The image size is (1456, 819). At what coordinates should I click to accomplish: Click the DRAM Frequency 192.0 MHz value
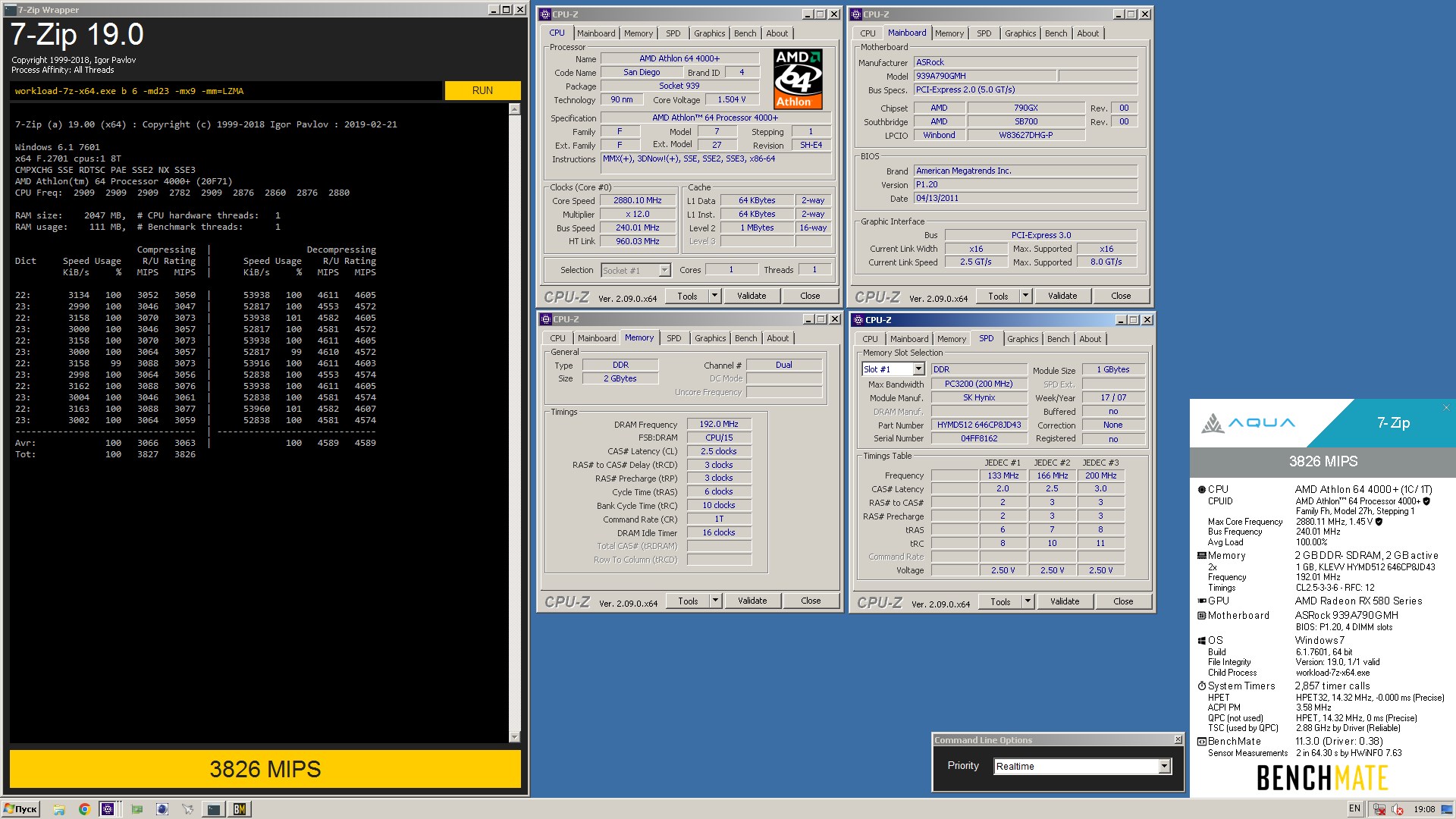pyautogui.click(x=719, y=424)
